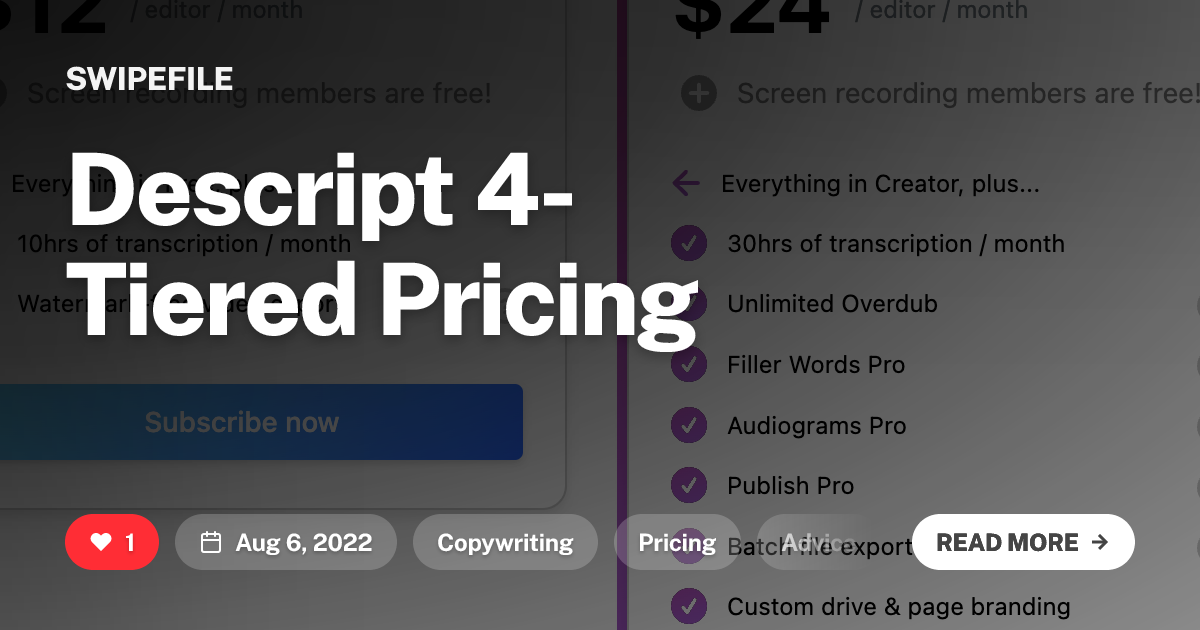Image resolution: width=1200 pixels, height=630 pixels.
Task: Toggle the Custom drive & page branding checkmark
Action: (x=689, y=606)
